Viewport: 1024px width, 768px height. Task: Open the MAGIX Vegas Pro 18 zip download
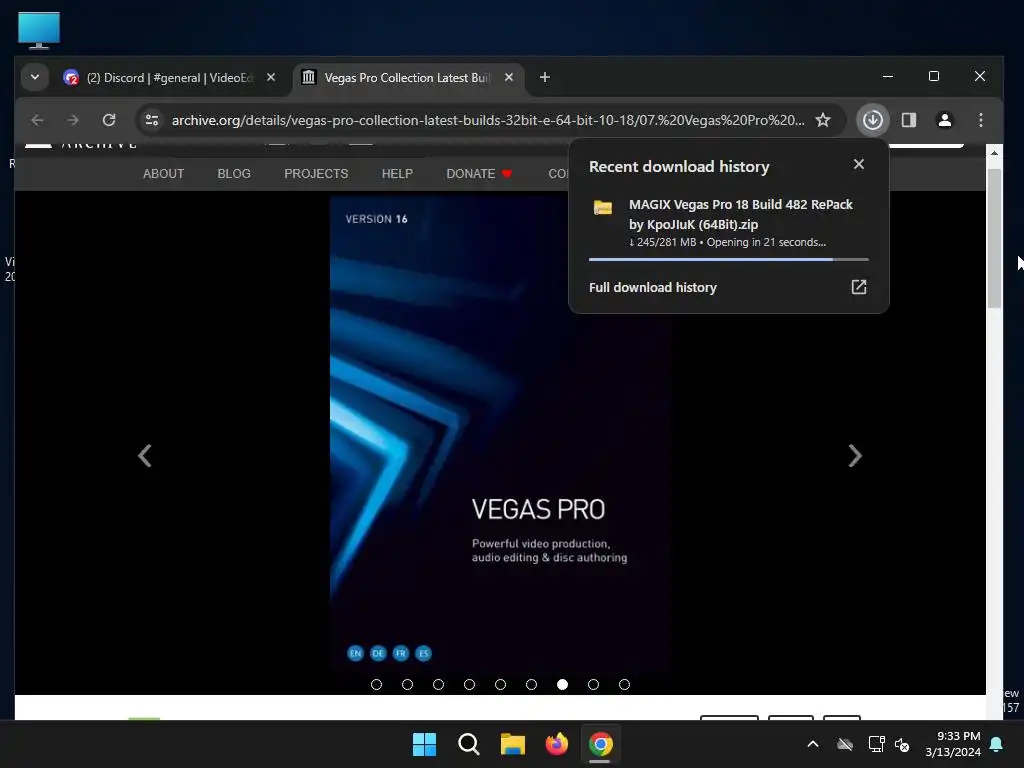(741, 214)
